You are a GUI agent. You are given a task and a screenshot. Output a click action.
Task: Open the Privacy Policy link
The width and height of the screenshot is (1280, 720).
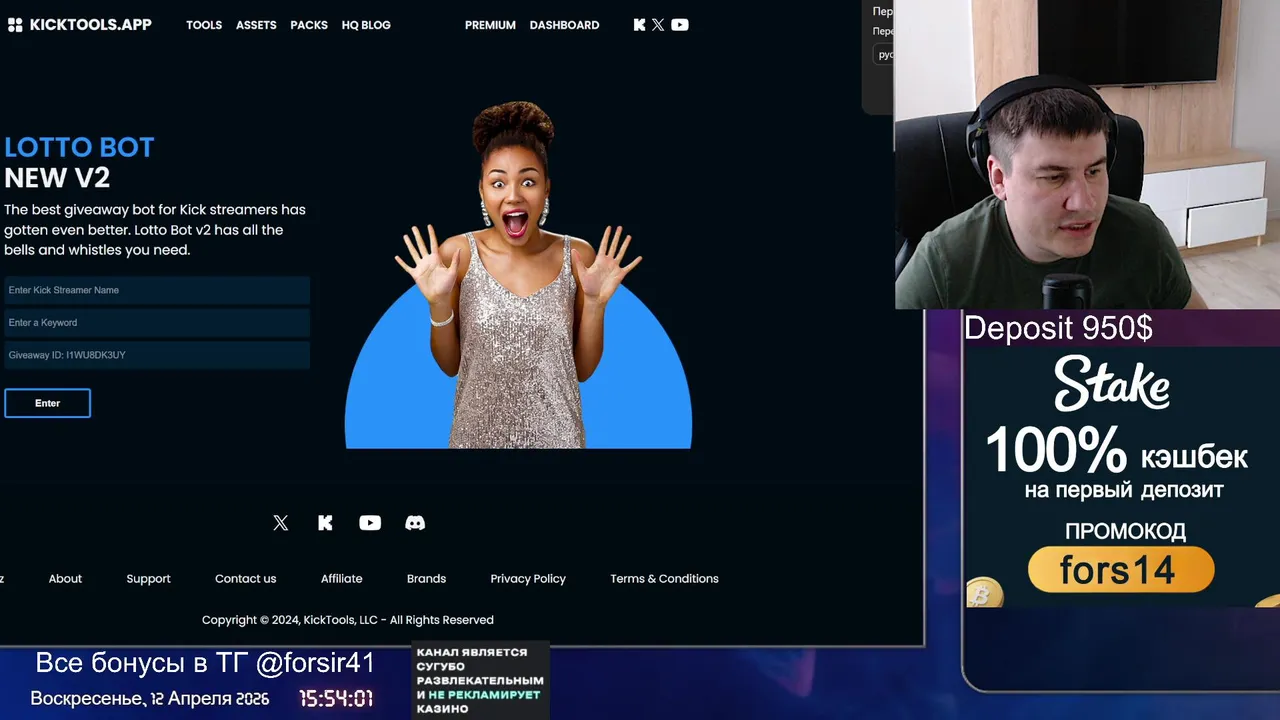pyautogui.click(x=528, y=579)
